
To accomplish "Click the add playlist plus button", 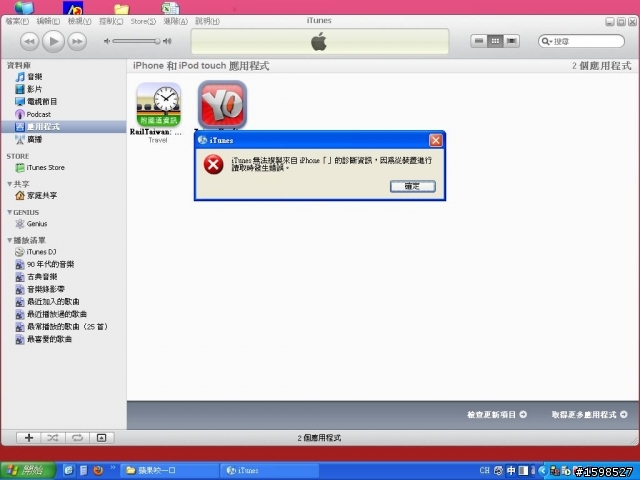I will click(29, 438).
